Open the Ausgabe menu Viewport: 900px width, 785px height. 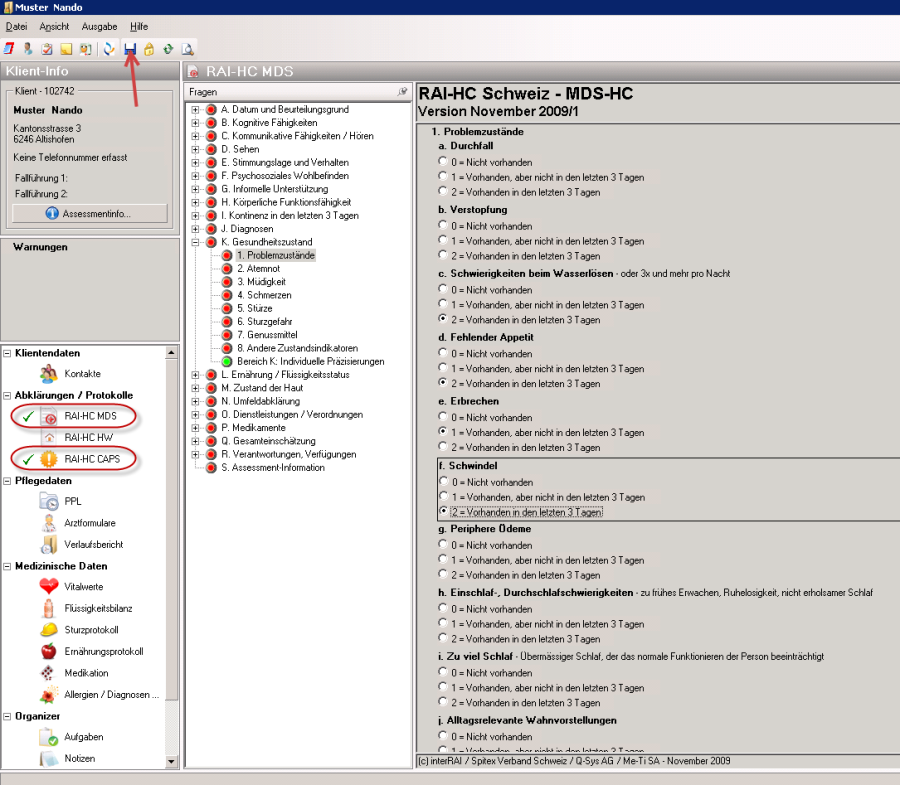point(99,26)
